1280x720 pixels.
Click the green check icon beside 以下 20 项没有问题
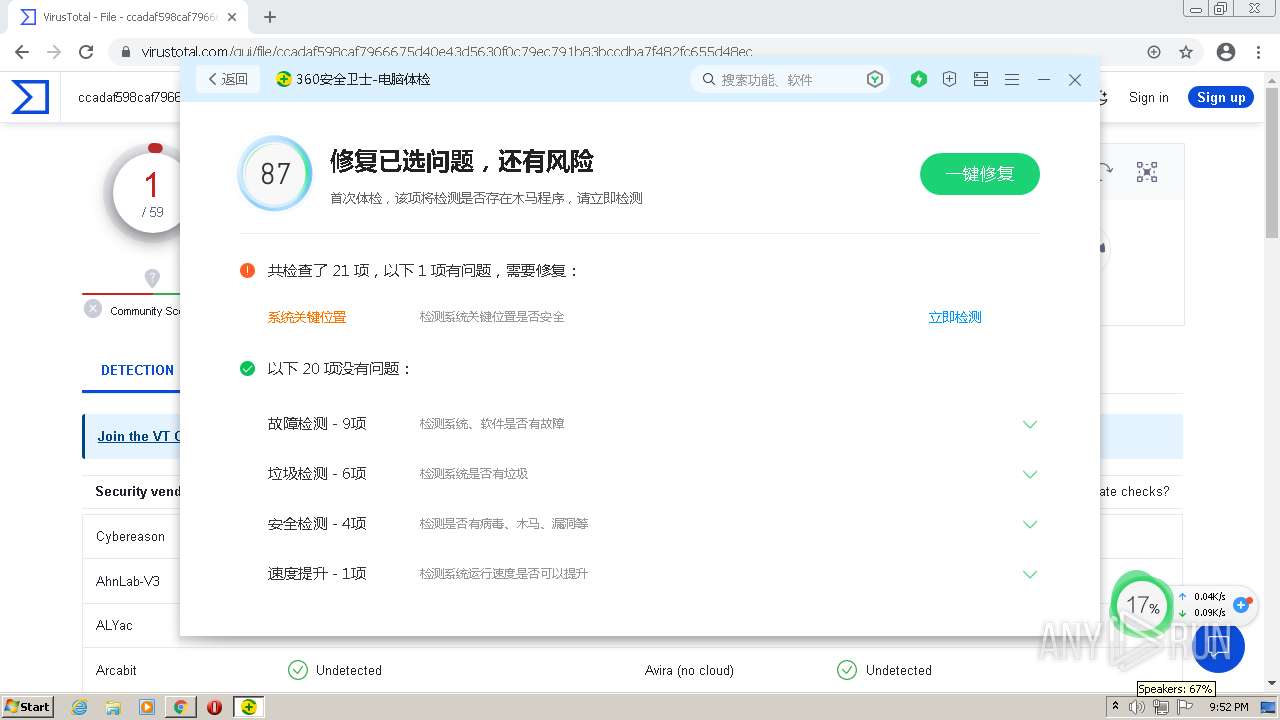(x=248, y=368)
